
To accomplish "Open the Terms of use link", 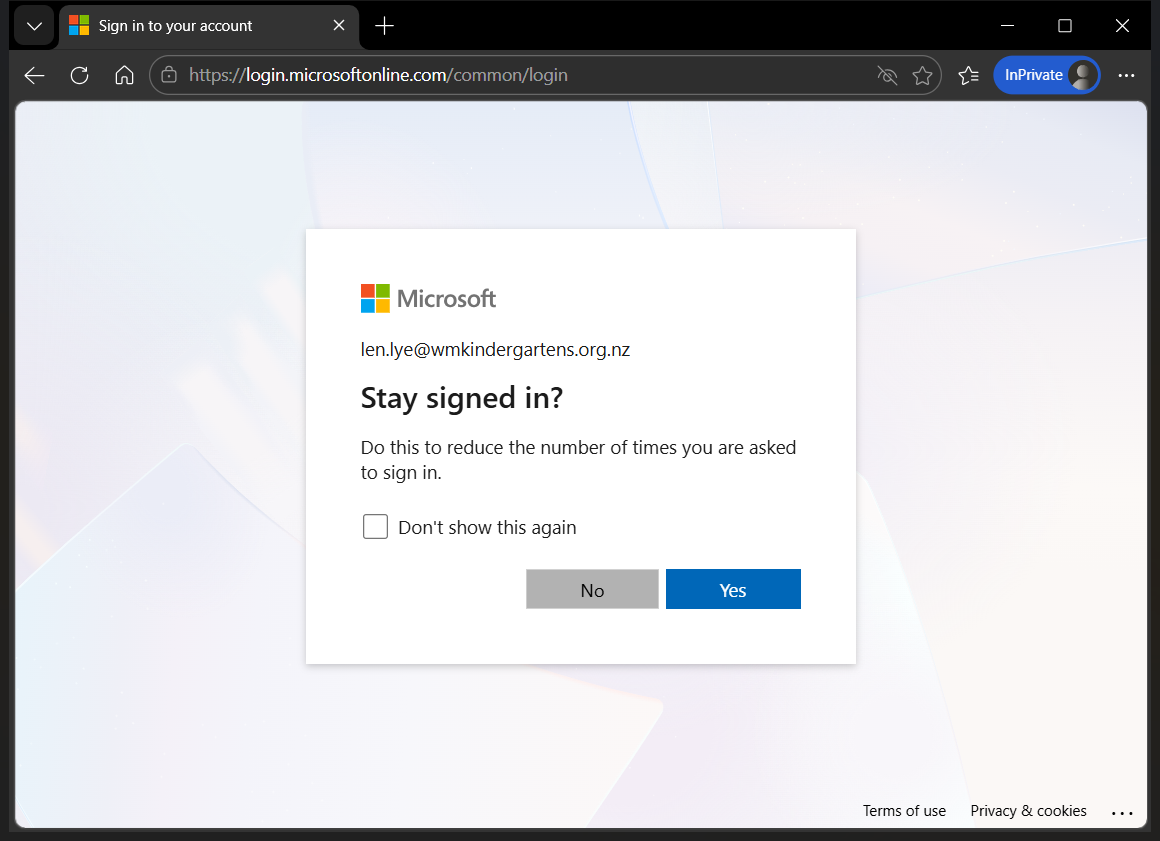I will coord(903,811).
